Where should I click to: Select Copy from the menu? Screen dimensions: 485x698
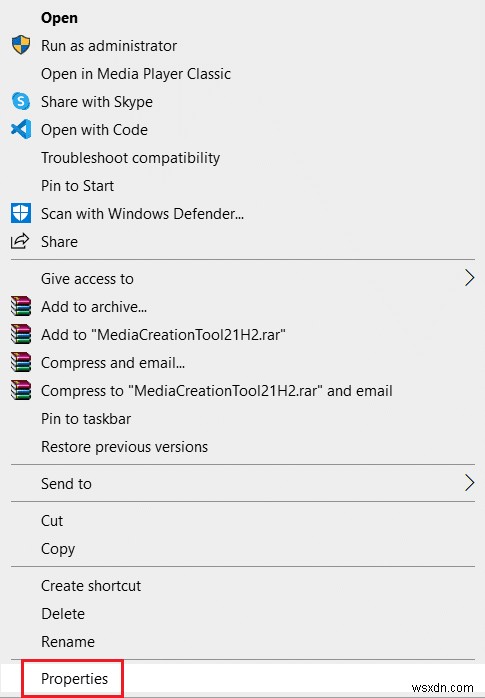(58, 549)
